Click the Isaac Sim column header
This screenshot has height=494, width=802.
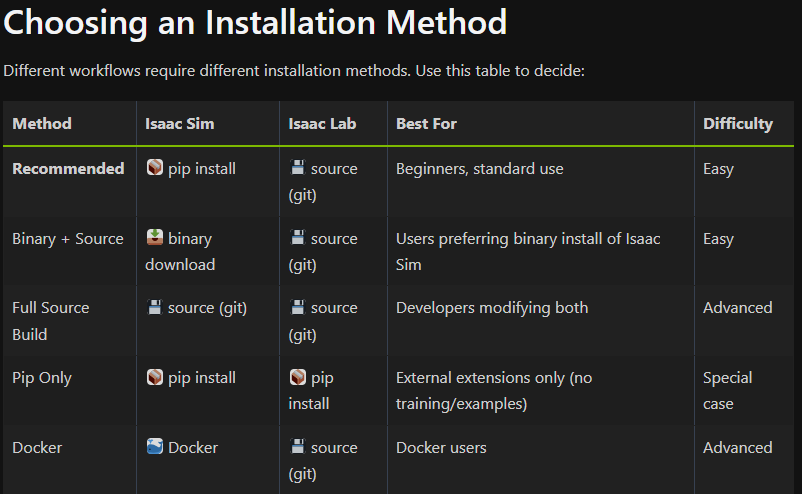click(x=179, y=124)
